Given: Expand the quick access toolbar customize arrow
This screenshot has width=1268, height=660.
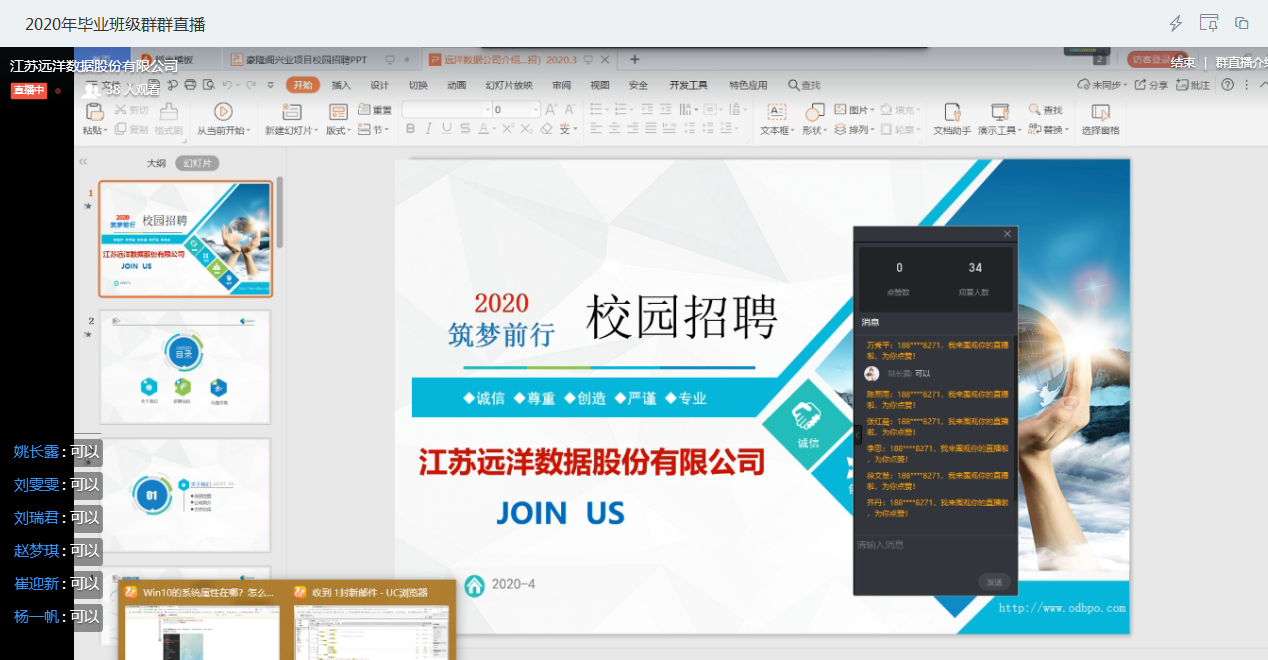Looking at the screenshot, I should (270, 85).
